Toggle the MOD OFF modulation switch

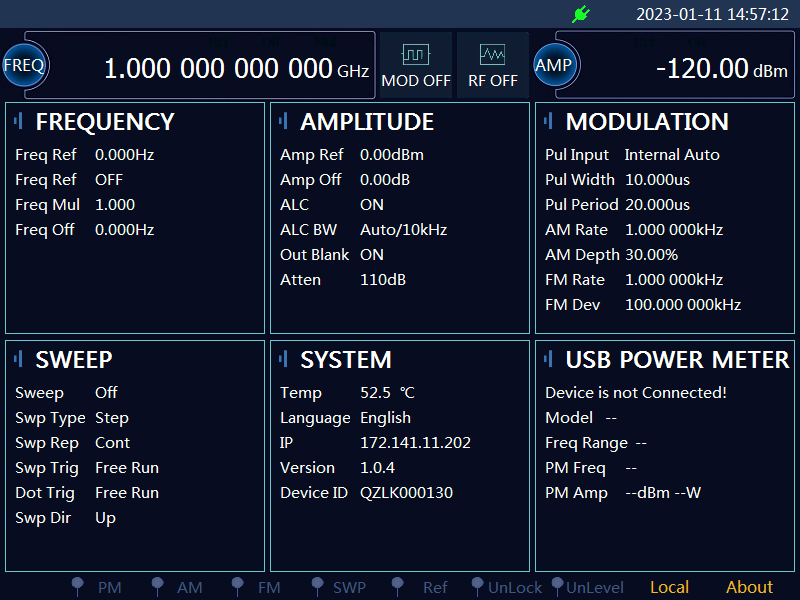(x=416, y=66)
